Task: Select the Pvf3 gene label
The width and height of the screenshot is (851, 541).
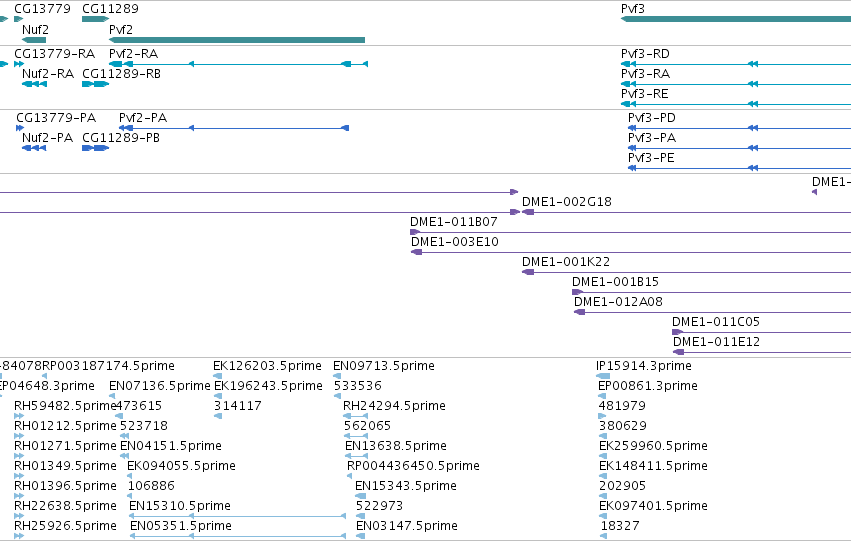Action: (x=633, y=9)
